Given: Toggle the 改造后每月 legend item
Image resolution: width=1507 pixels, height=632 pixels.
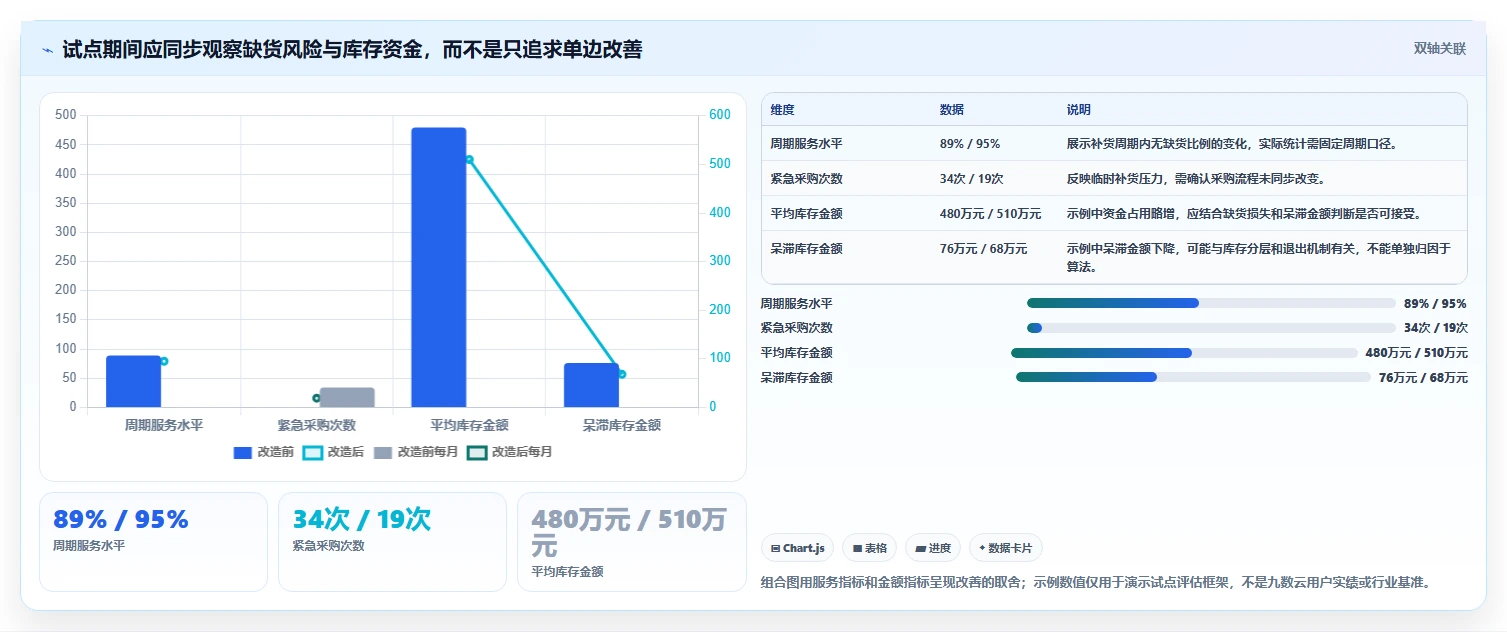Looking at the screenshot, I should [510, 452].
